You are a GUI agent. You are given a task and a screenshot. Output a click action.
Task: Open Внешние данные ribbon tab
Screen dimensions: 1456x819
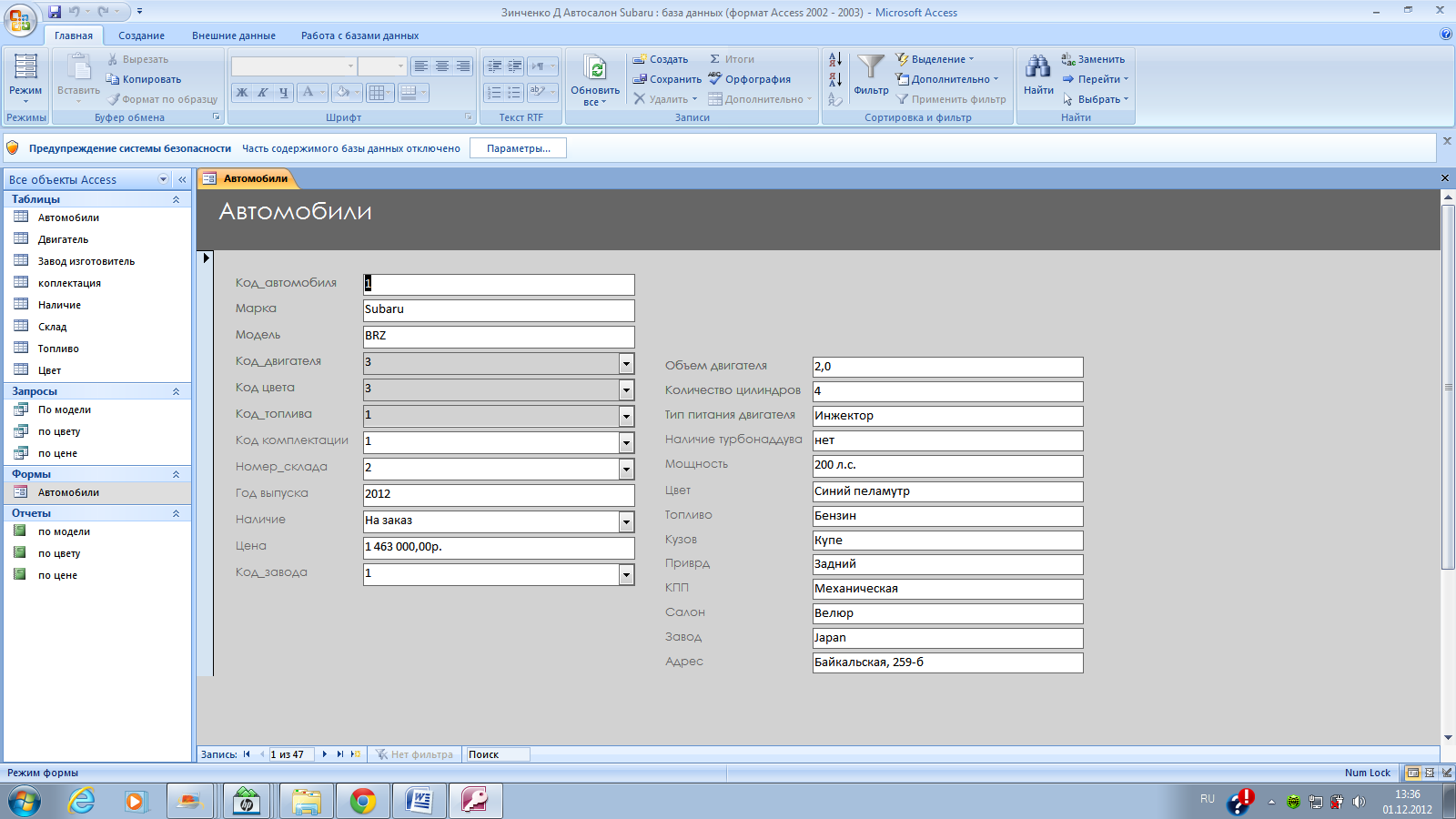click(x=234, y=35)
